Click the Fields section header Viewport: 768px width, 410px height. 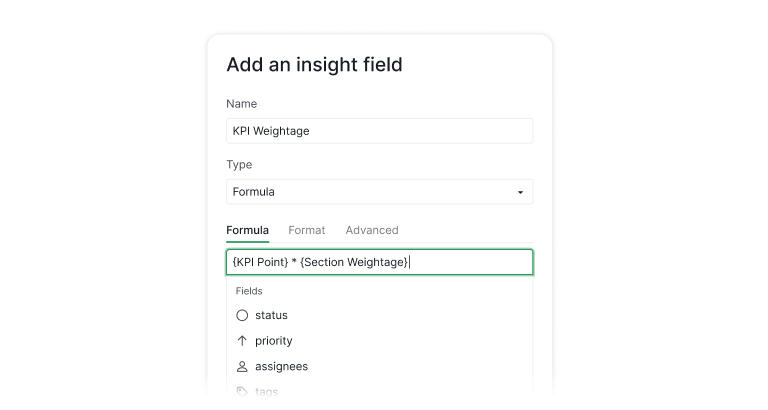[249, 291]
